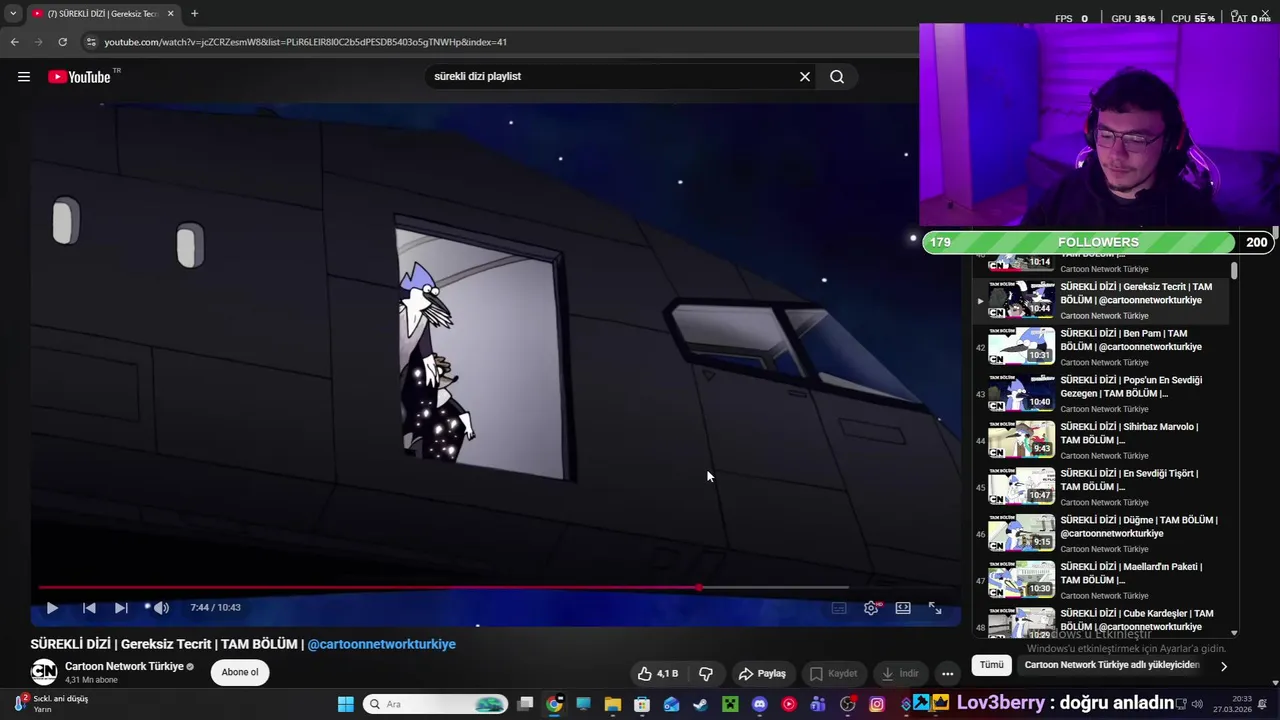This screenshot has height=720, width=1280.
Task: Go to the YouTube home logo
Action: tap(79, 77)
